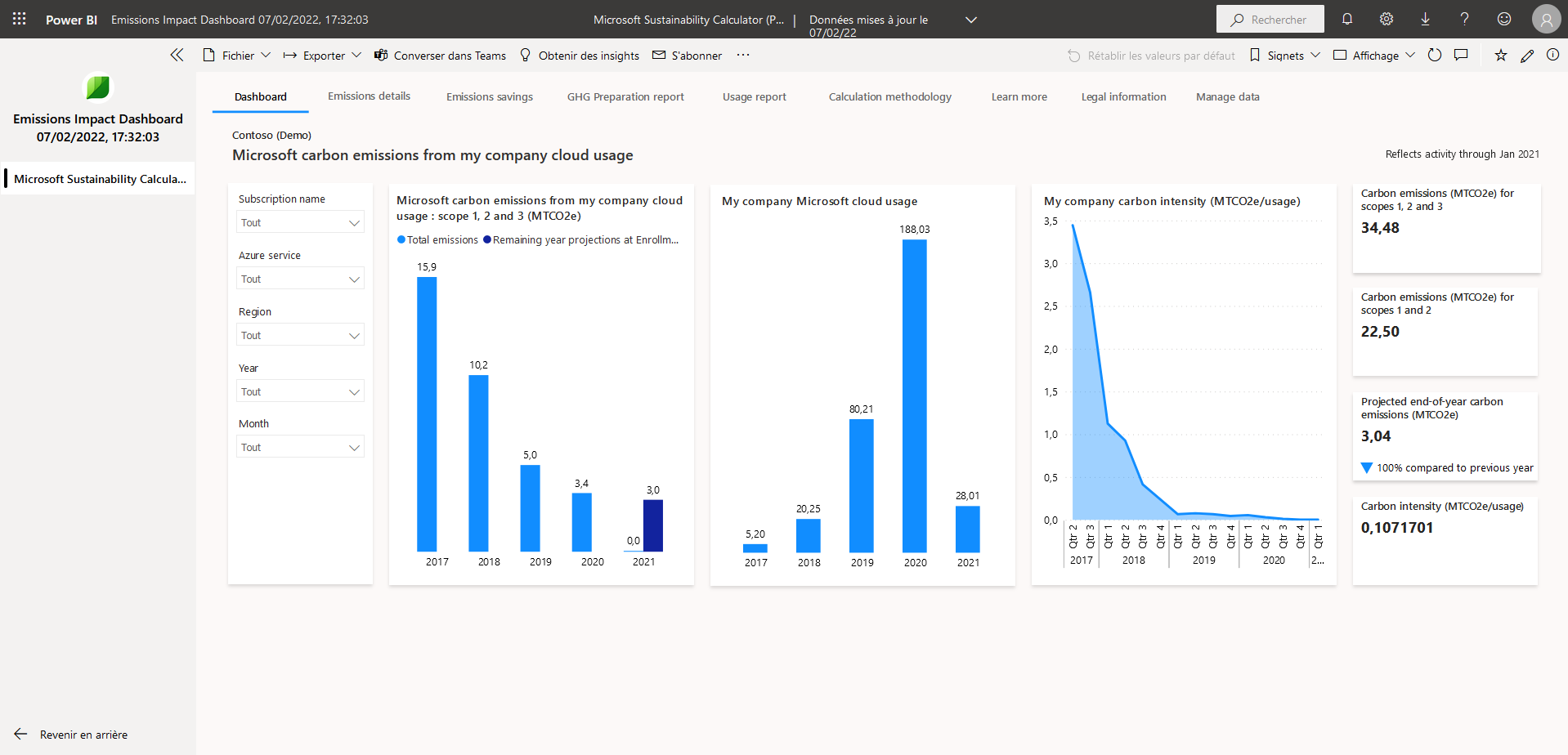
Task: Click the 34,48 scopes 1, 2 and 3 value
Action: click(x=1380, y=228)
